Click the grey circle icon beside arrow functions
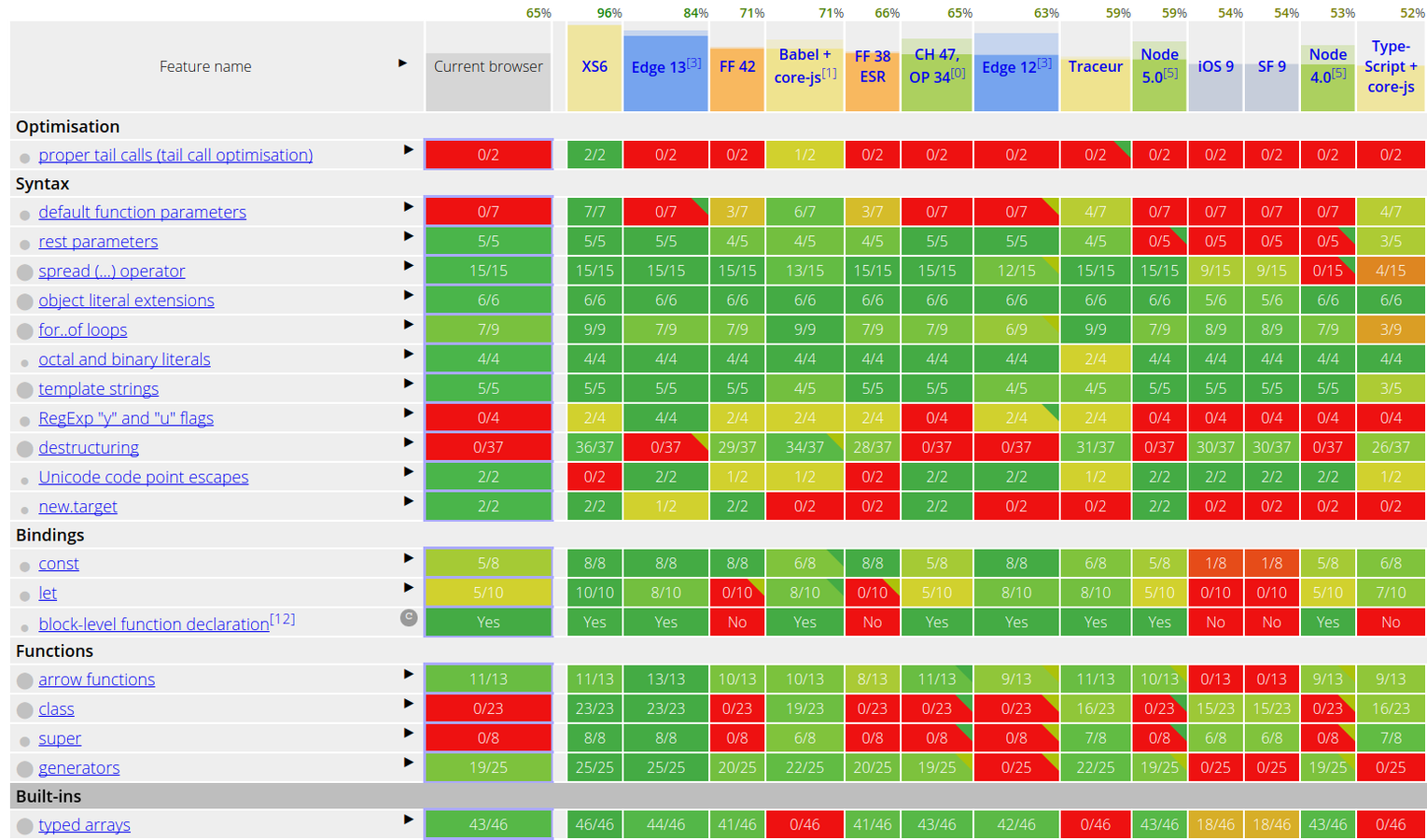Viewport: 1427px width, 840px height. click(25, 681)
